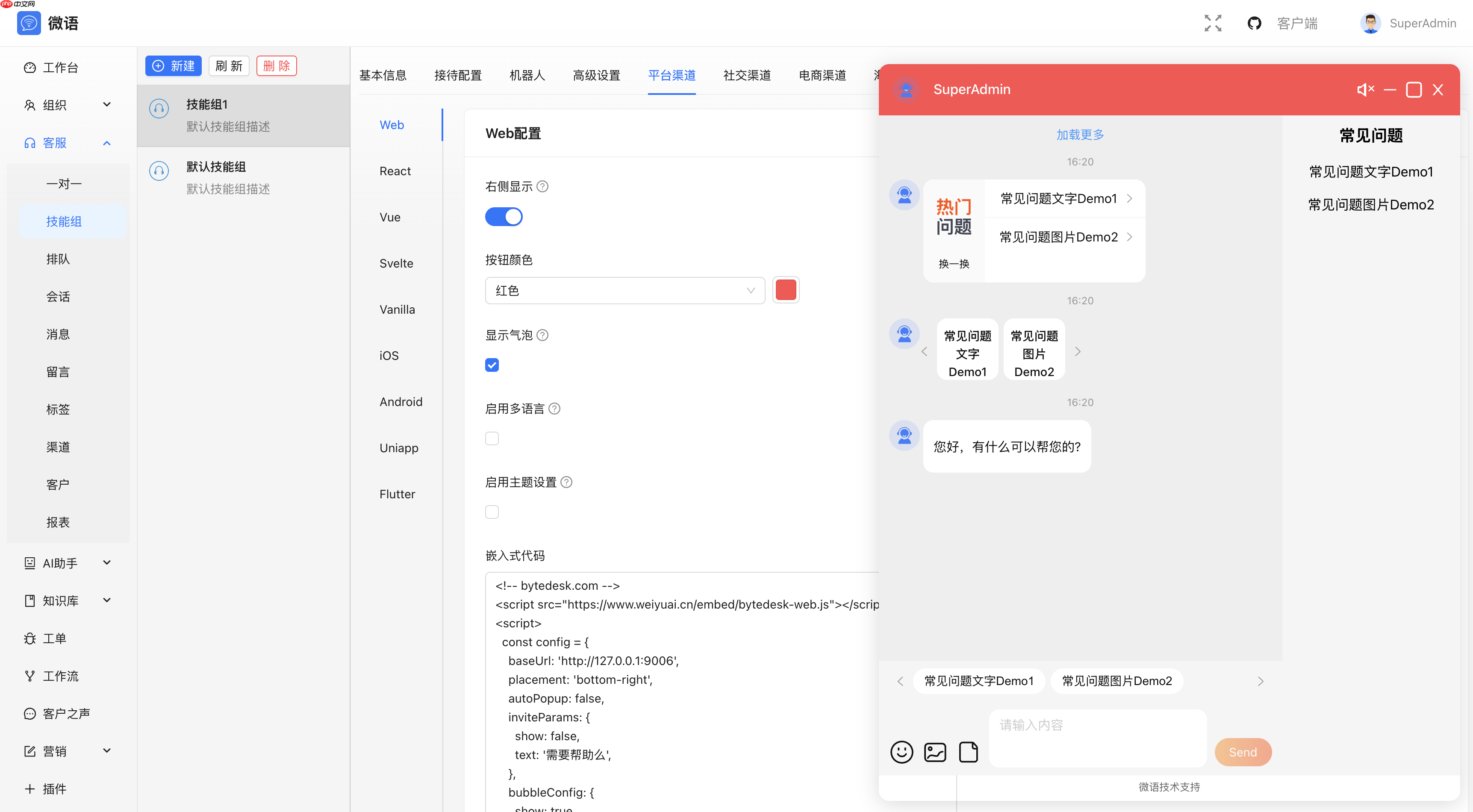
Task: Click the emoji picker in the chat widget
Action: (902, 752)
